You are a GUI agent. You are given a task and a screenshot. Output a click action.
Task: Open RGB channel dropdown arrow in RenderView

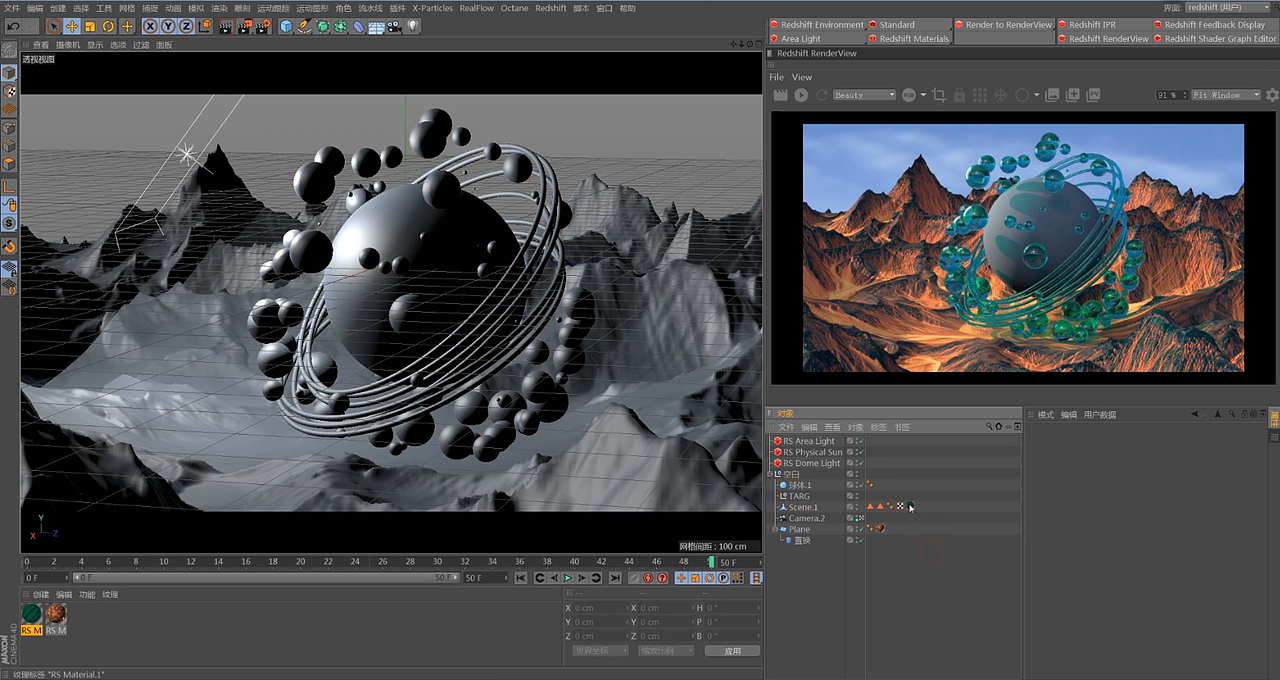point(923,95)
